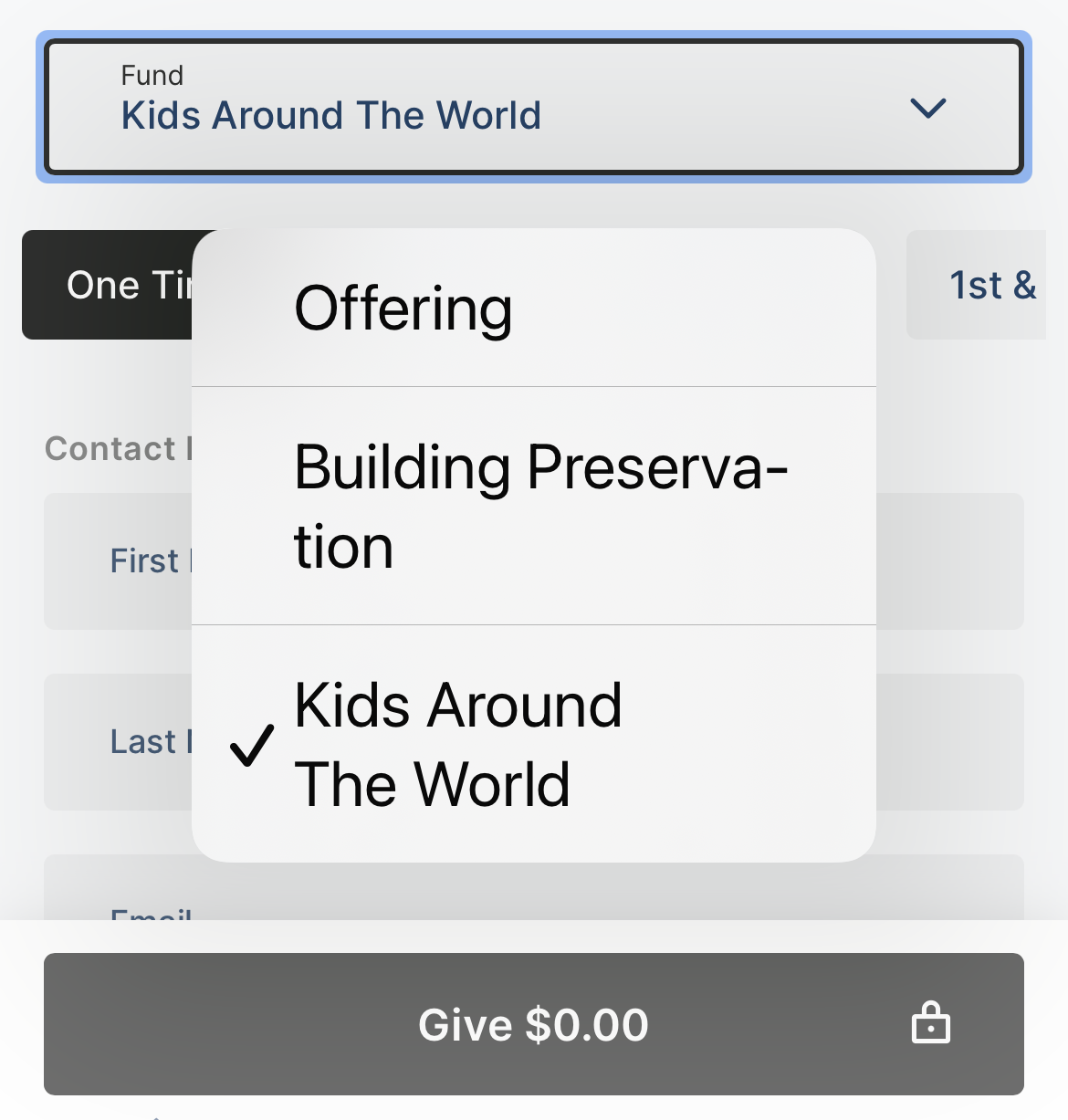Click the selected fund value in Fund field
Viewport: 1068px width, 1120px height.
point(331,116)
